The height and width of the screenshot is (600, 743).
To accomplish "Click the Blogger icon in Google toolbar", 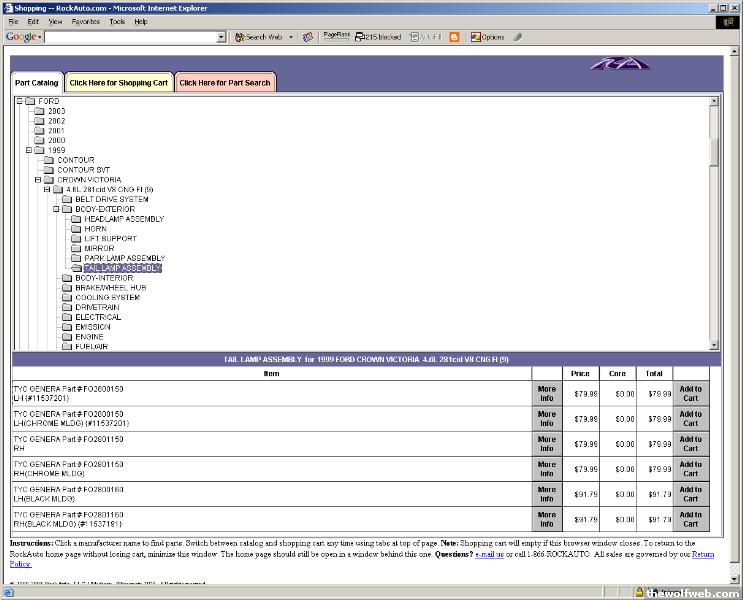I will click(x=455, y=37).
